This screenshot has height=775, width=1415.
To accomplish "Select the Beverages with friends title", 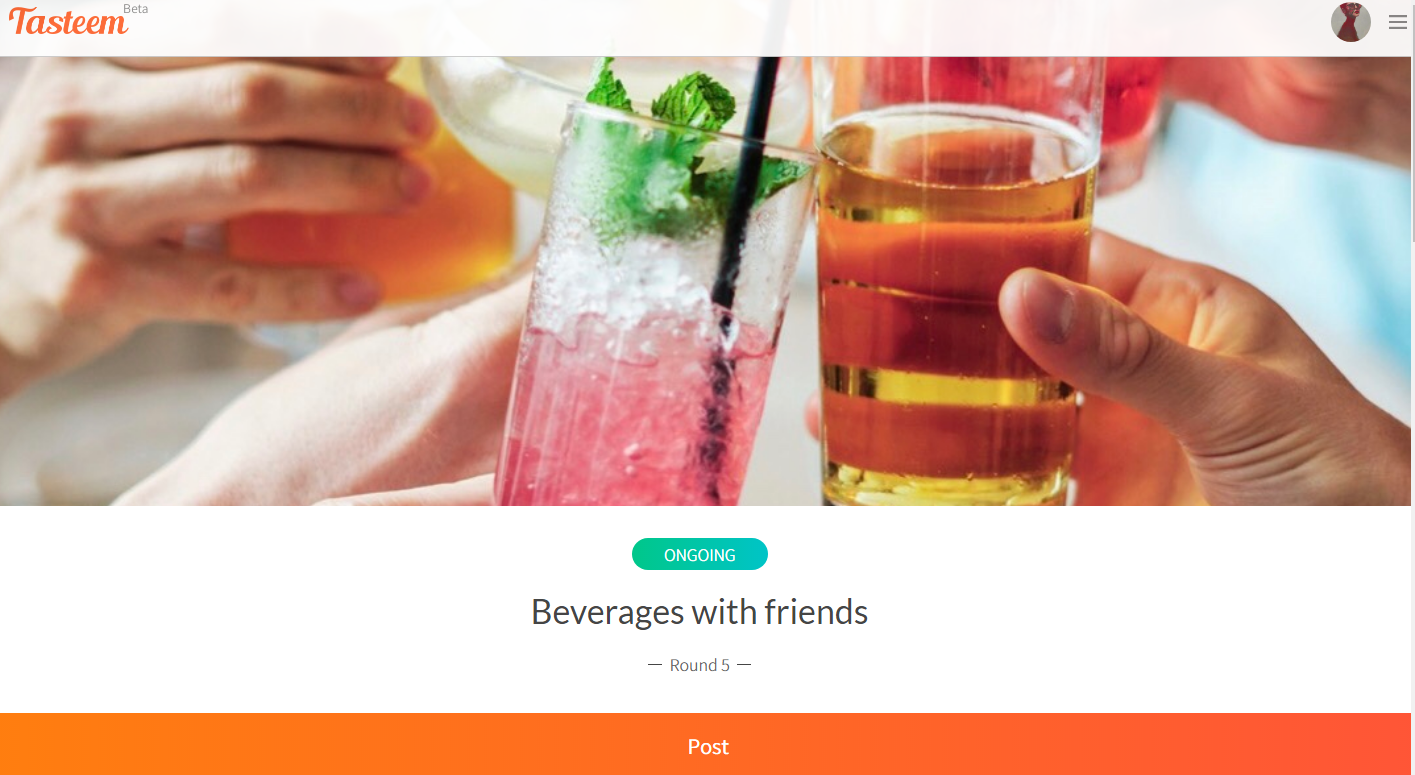I will [699, 611].
